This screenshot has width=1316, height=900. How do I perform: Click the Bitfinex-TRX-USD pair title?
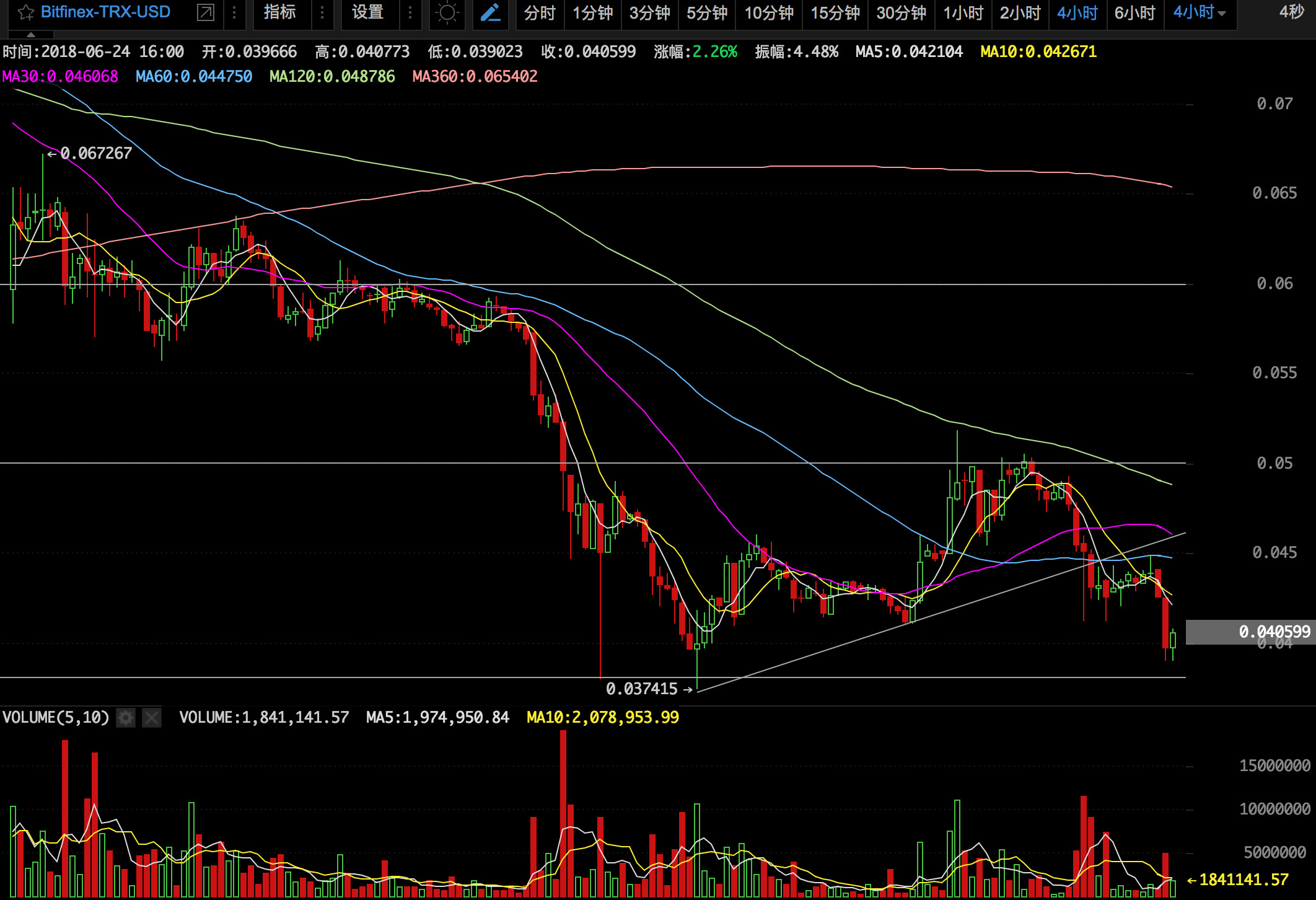click(x=105, y=12)
